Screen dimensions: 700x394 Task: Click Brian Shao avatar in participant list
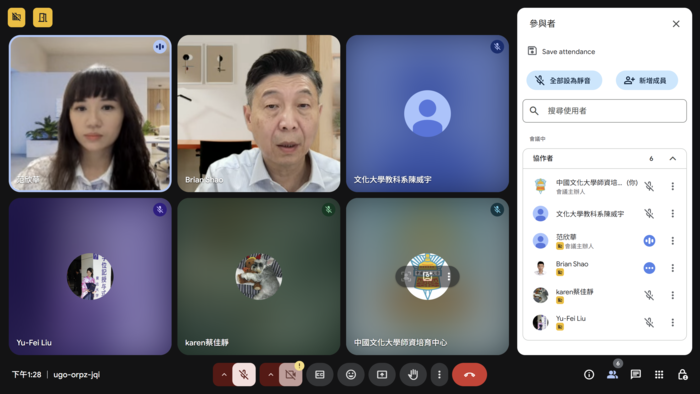(x=541, y=268)
